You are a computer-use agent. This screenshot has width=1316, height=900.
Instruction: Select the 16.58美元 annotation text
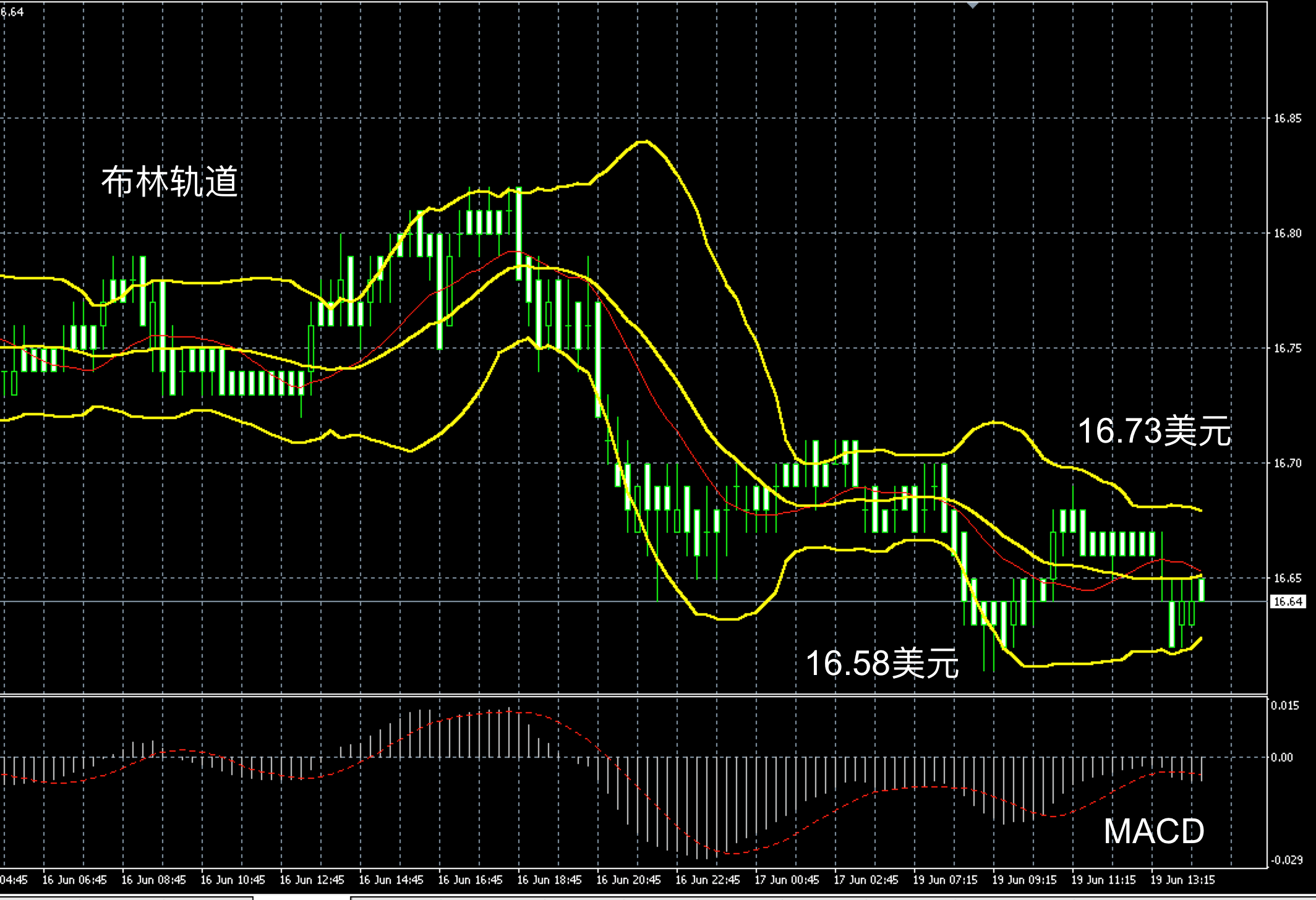click(x=882, y=663)
